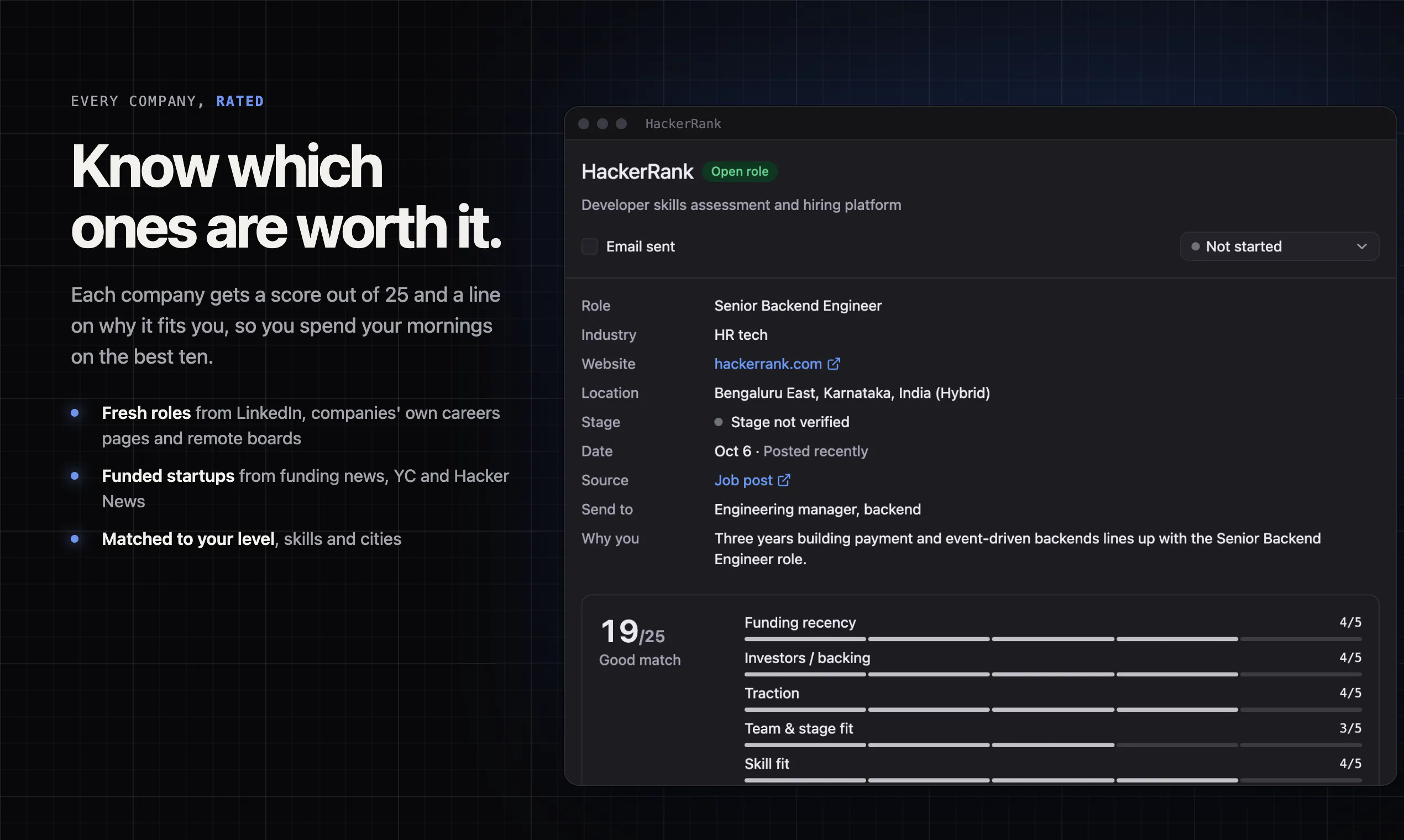Click the 19/25 overall score
This screenshot has width=1404, height=840.
(632, 632)
